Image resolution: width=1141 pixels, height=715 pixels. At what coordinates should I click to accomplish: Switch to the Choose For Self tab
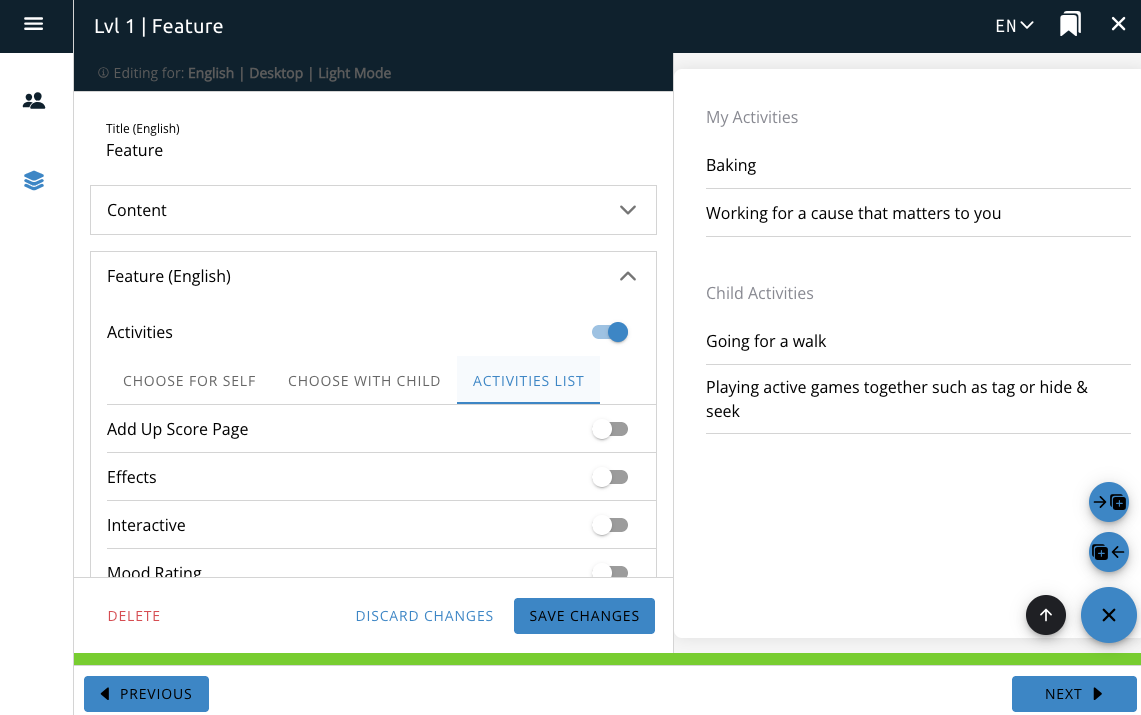coord(189,381)
